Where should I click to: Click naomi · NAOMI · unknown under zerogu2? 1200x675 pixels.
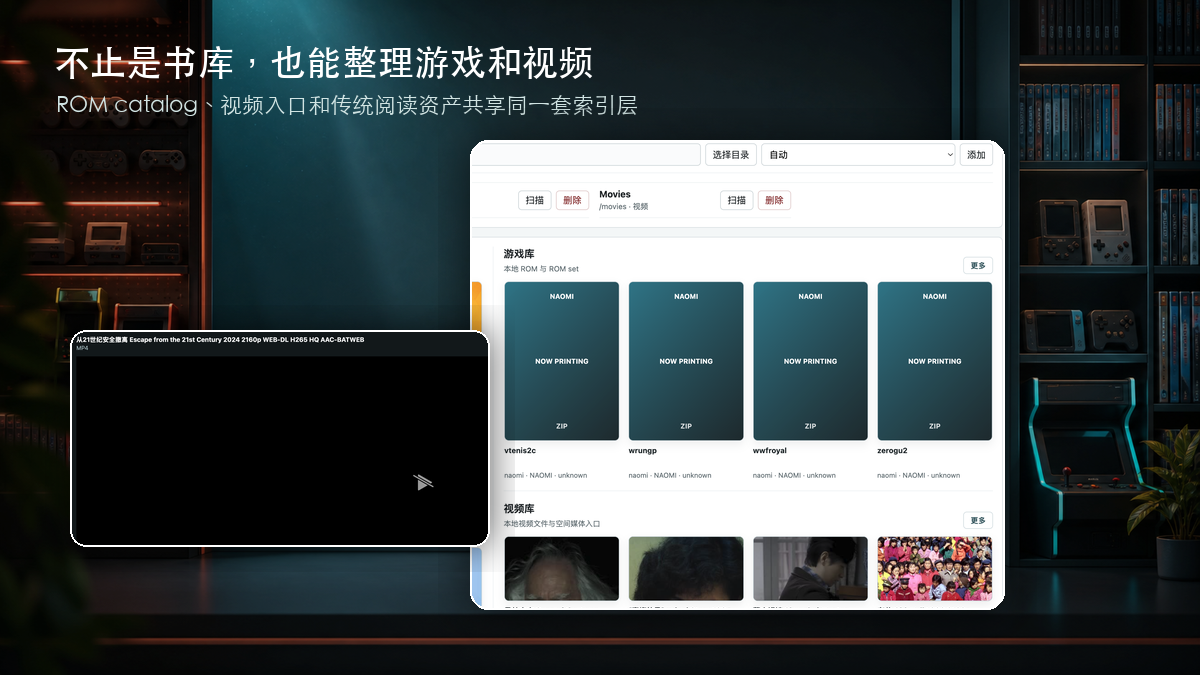919,476
